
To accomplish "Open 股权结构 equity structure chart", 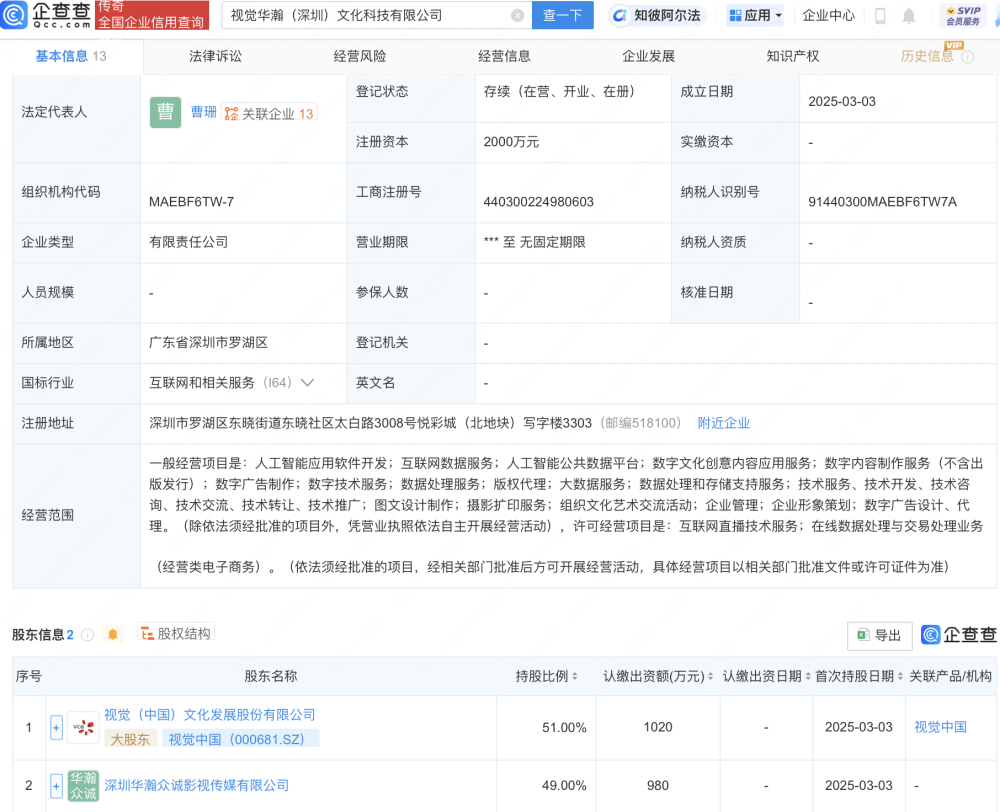I will (176, 633).
